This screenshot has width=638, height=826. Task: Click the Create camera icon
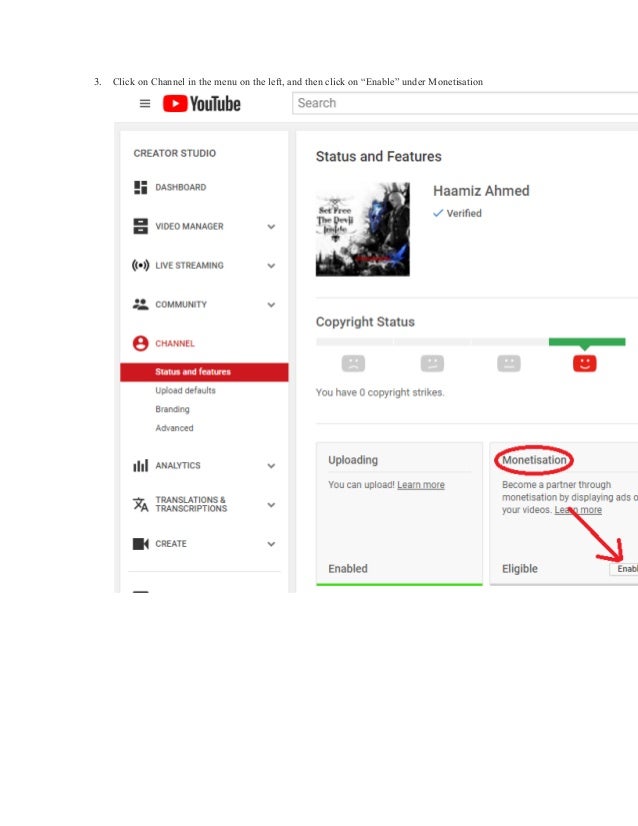[x=140, y=544]
